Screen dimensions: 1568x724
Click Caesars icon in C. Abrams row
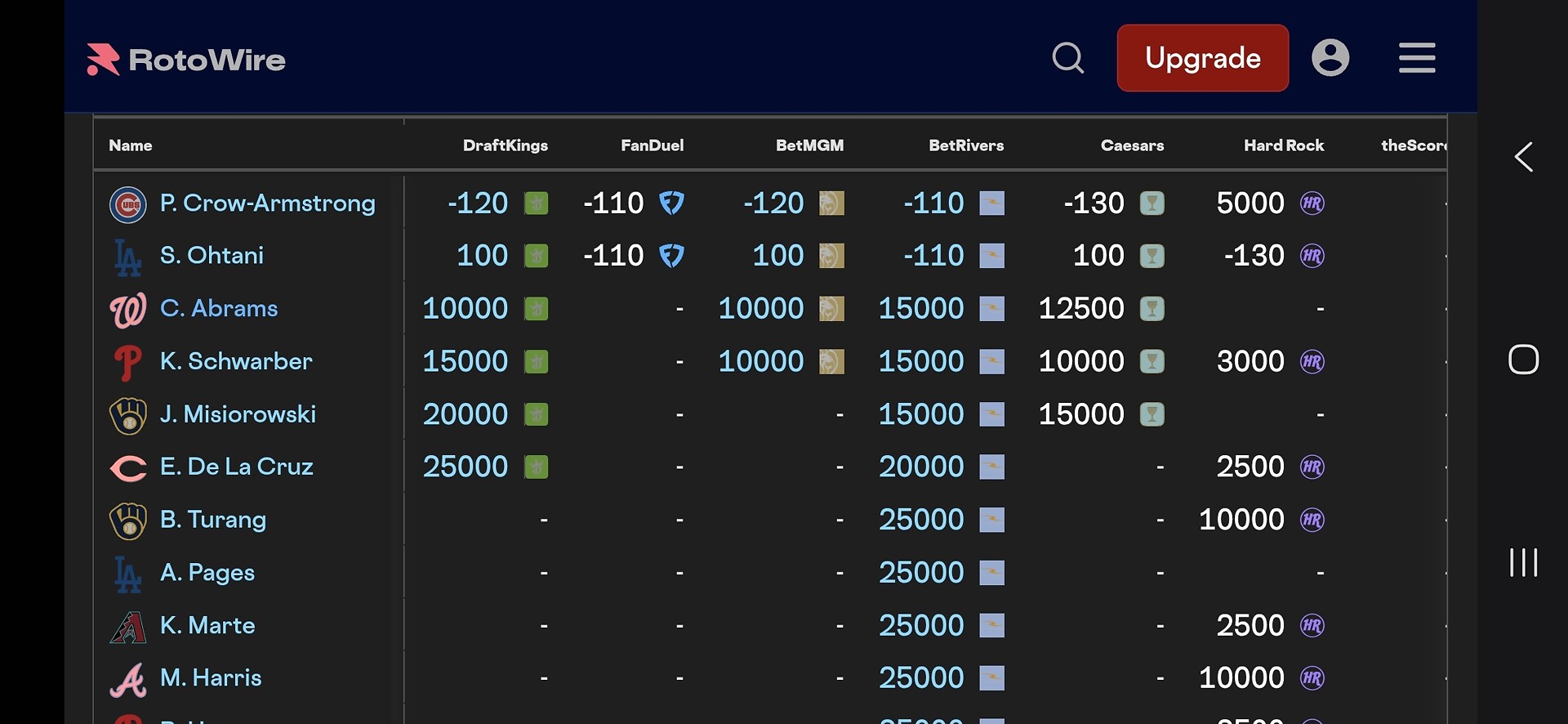point(1152,309)
